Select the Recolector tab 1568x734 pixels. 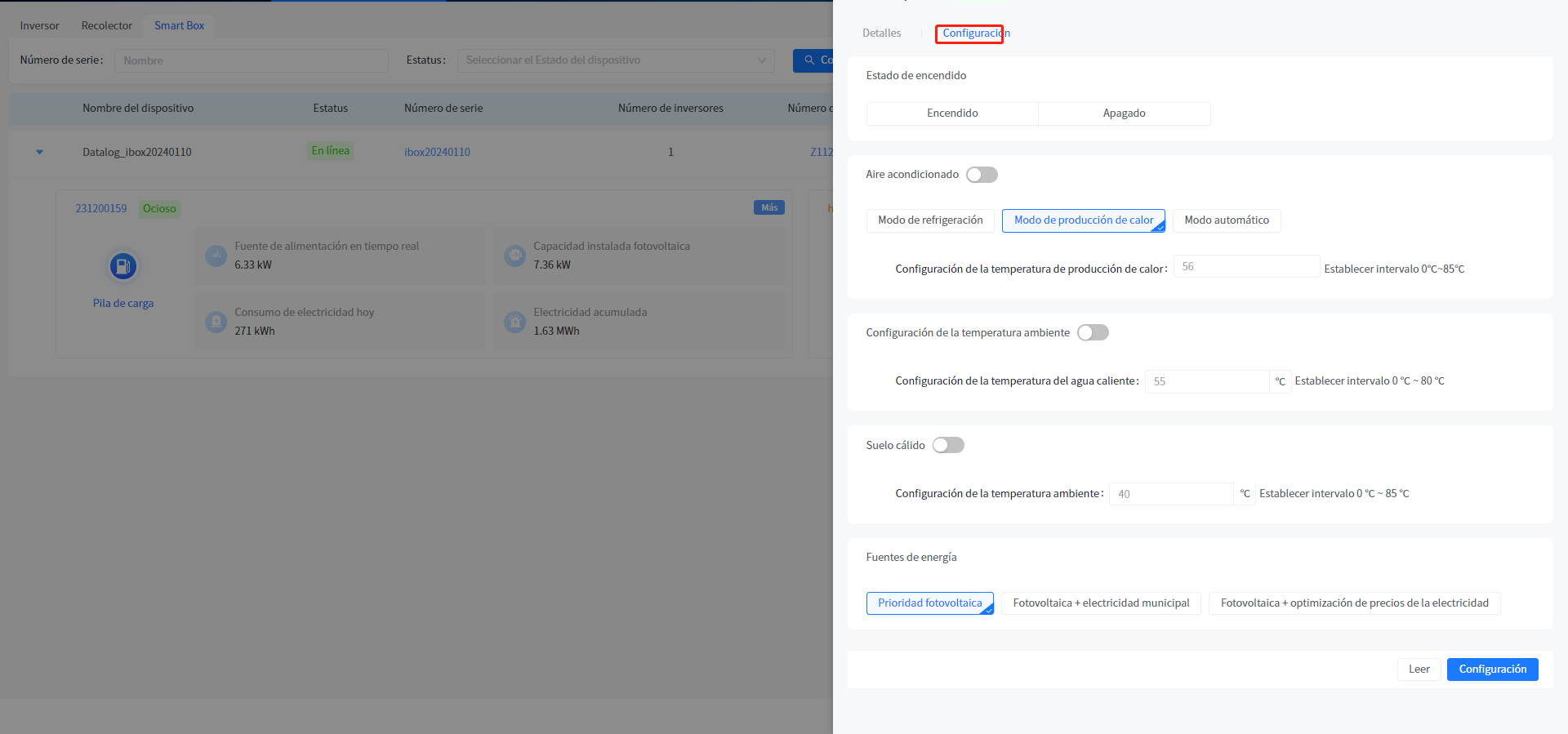pos(106,26)
